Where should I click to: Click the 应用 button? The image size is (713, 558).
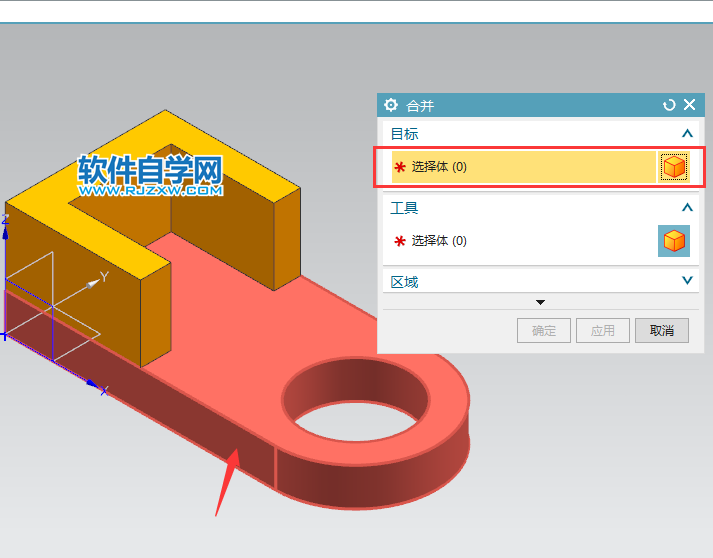pos(603,331)
